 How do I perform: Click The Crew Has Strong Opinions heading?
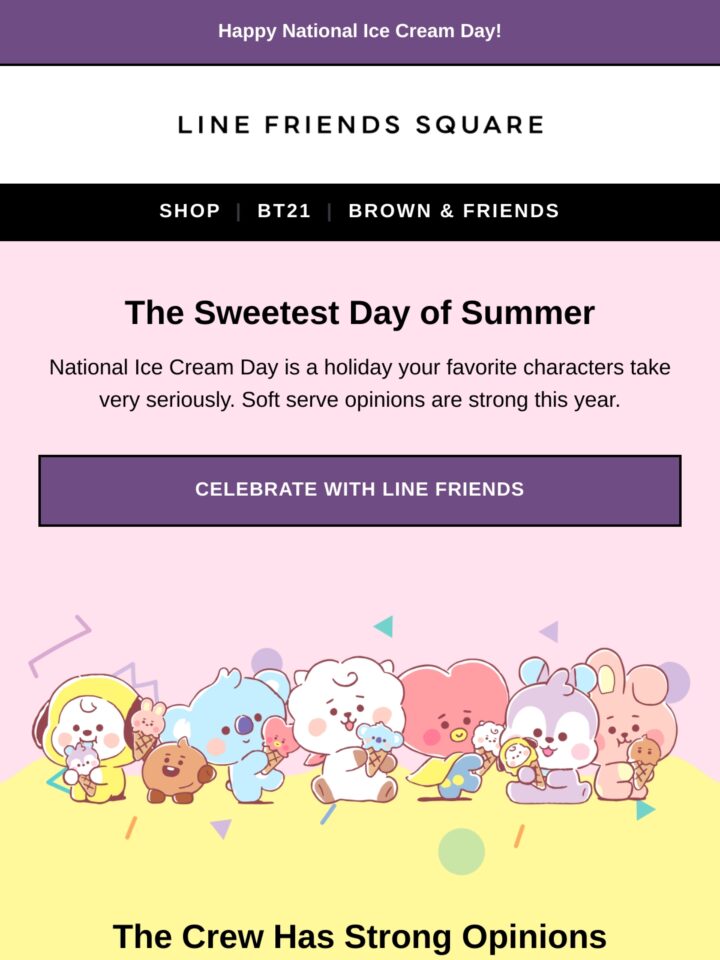coord(360,937)
